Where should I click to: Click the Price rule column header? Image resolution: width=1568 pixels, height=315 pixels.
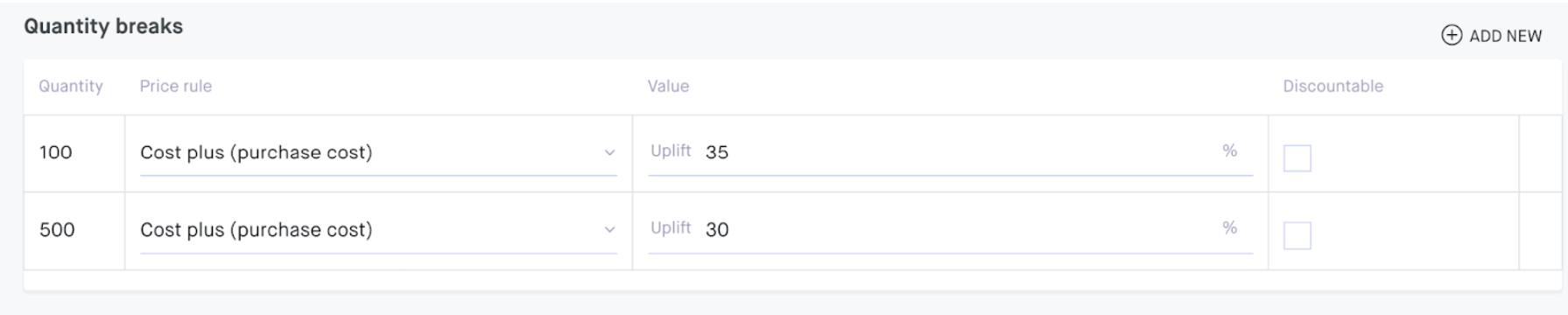click(176, 86)
